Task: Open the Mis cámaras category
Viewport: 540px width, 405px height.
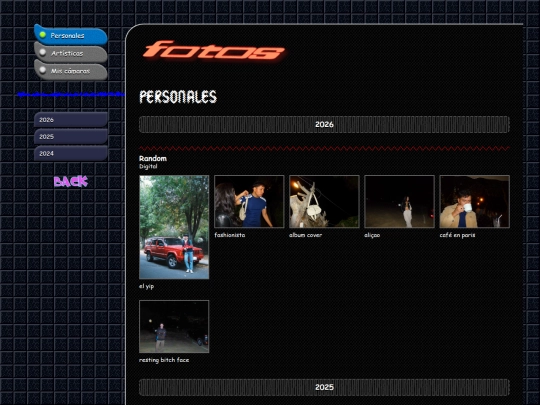Action: coord(71,71)
